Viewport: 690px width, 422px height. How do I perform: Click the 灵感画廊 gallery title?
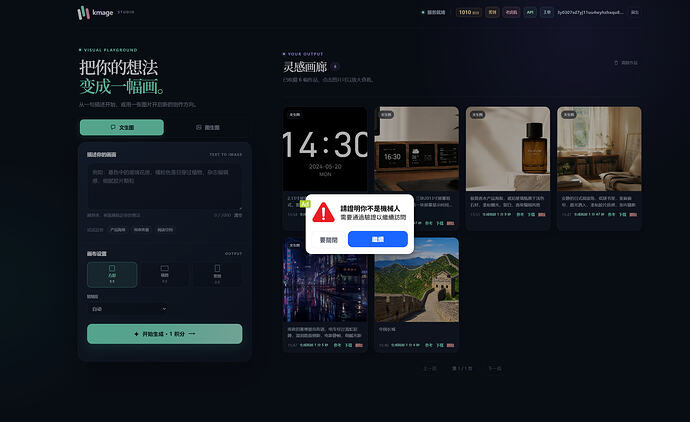tap(305, 67)
